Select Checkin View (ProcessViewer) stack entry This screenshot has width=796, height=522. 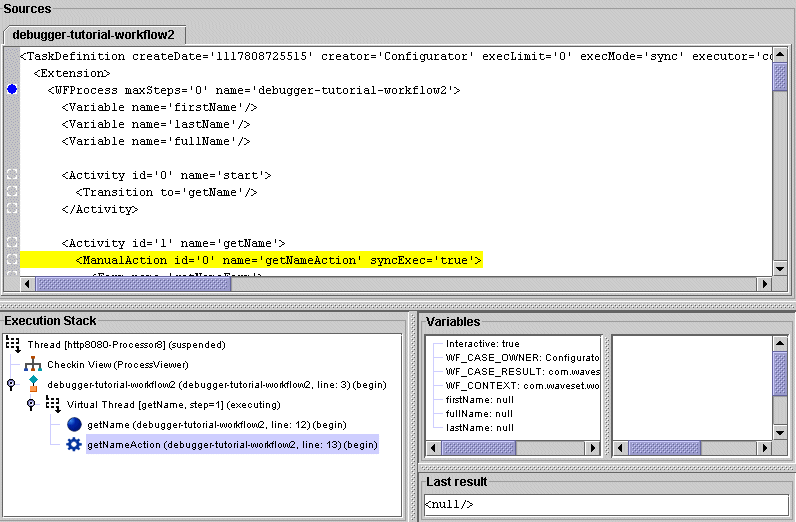tap(118, 365)
